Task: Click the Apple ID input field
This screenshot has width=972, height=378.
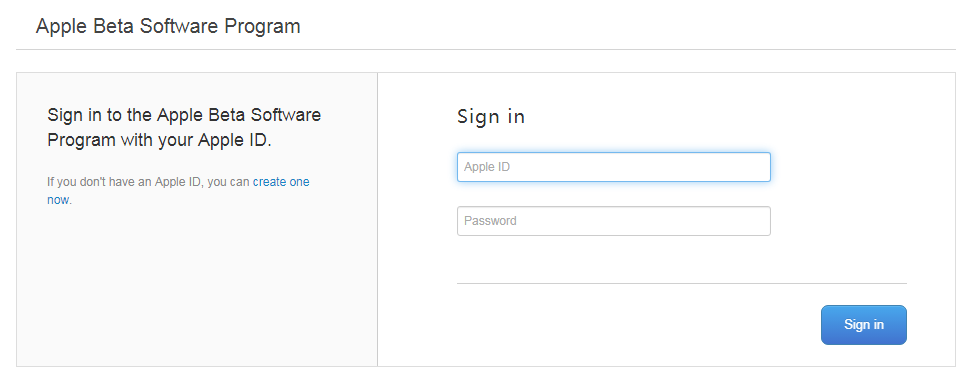Action: coord(614,167)
